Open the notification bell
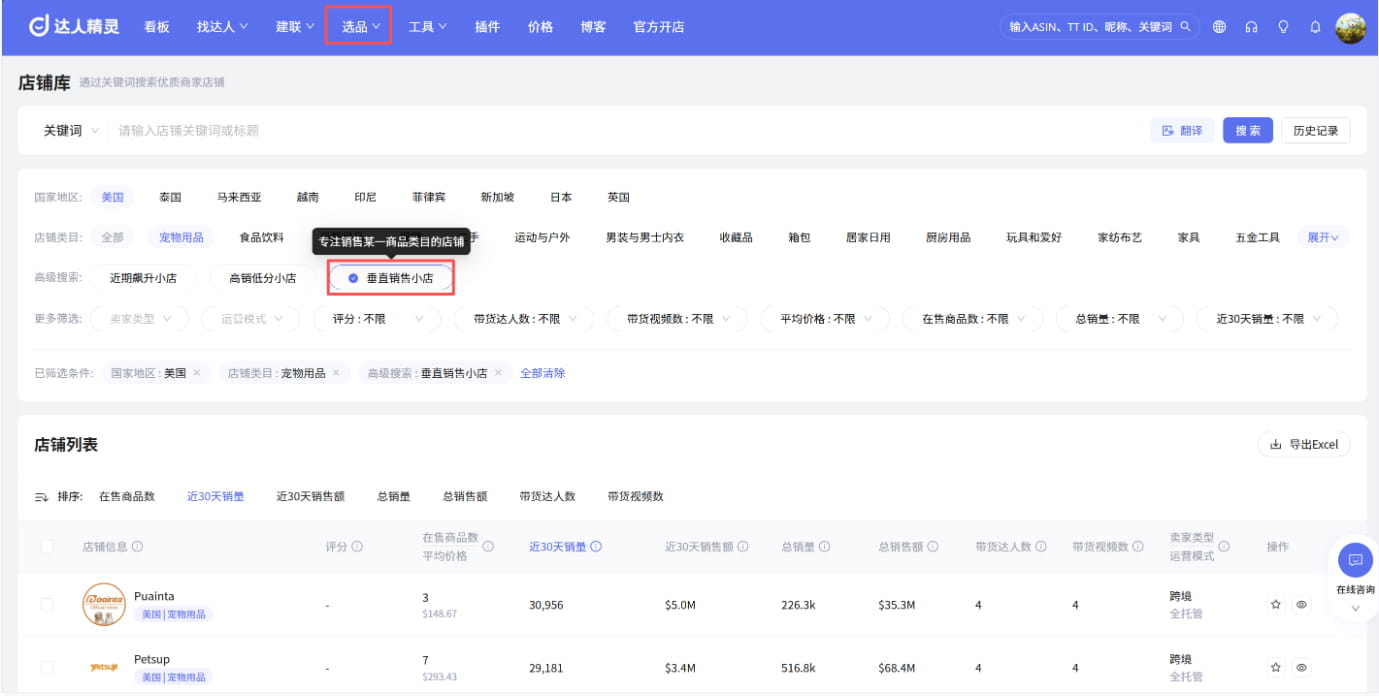Viewport: 1379px width, 696px height. click(1315, 27)
